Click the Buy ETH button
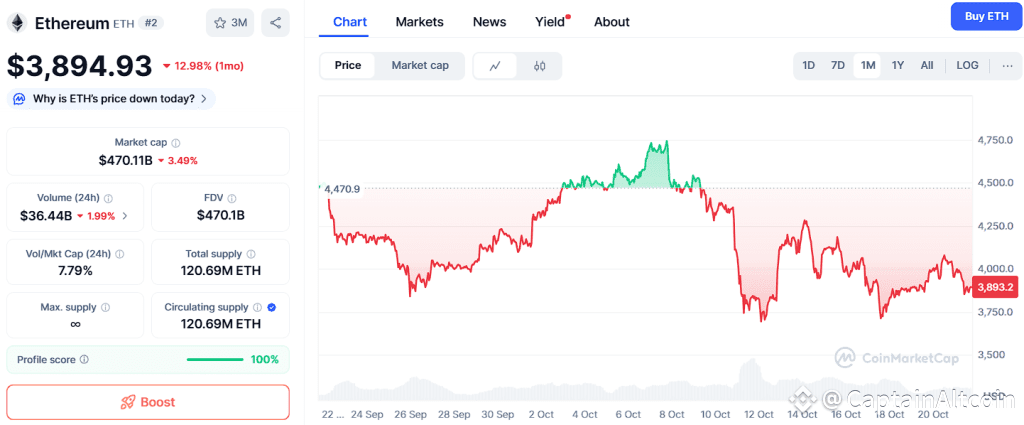 (x=986, y=17)
